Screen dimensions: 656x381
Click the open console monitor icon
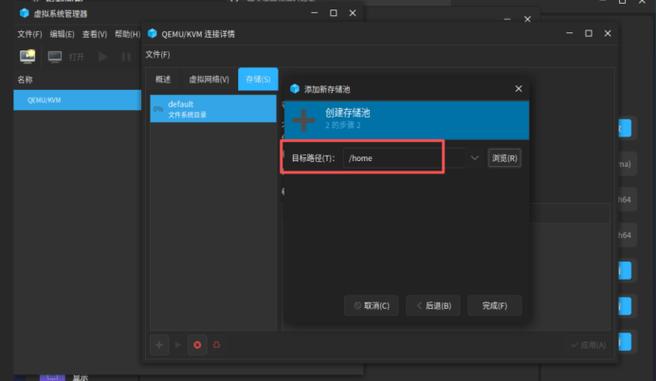click(55, 56)
